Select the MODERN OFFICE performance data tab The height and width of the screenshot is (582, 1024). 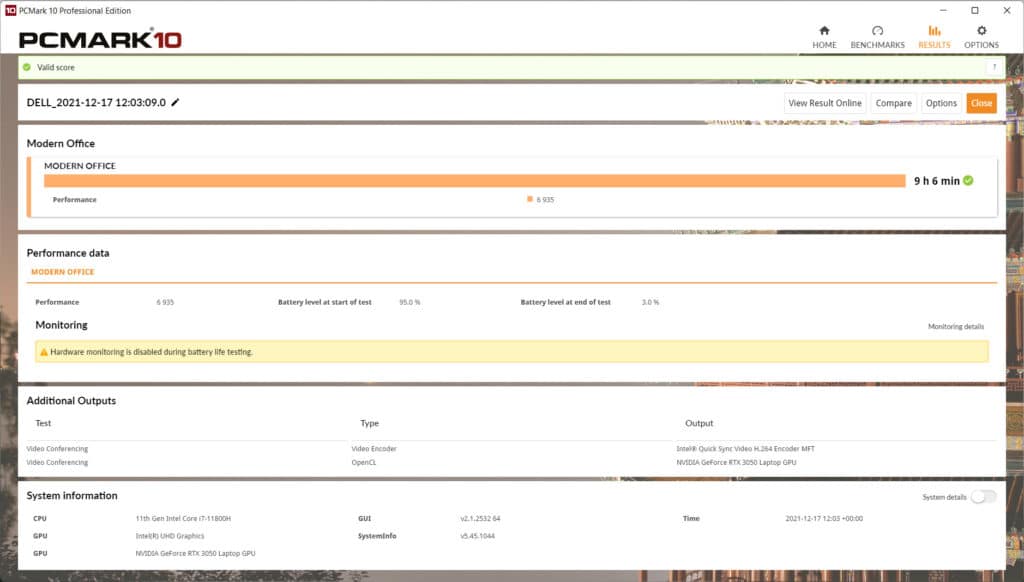pos(63,272)
